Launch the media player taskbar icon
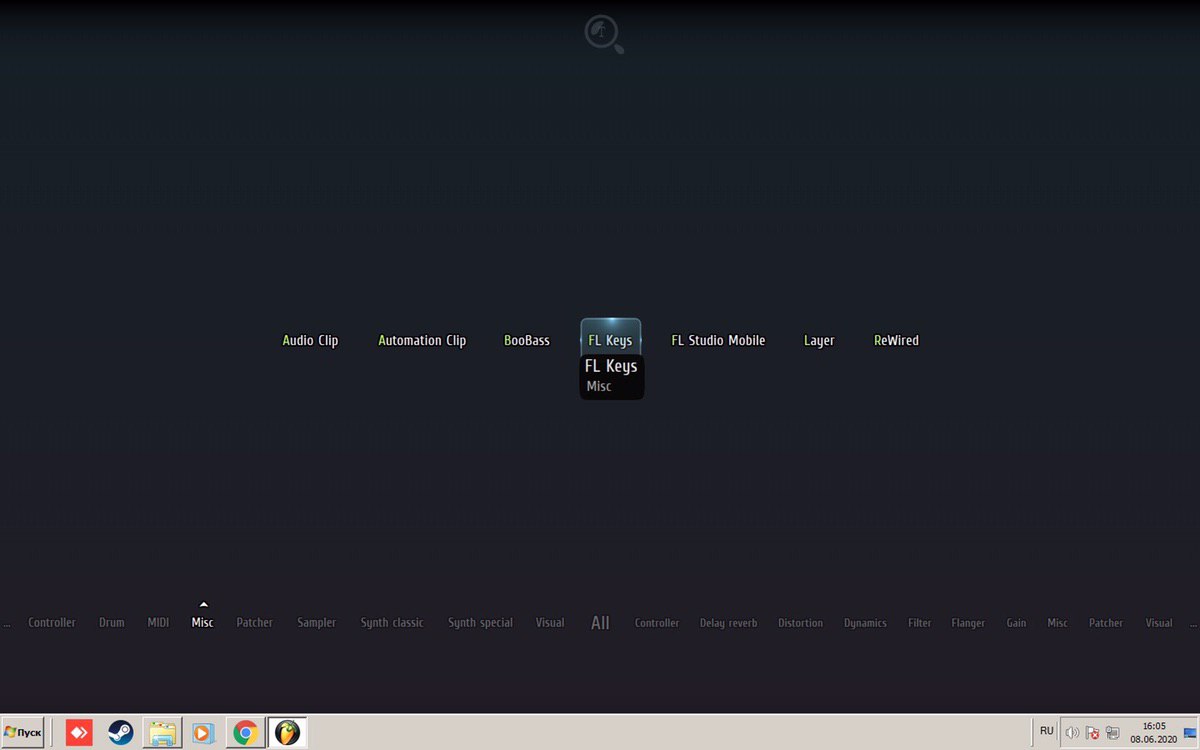Viewport: 1200px width, 750px height. pos(204,732)
